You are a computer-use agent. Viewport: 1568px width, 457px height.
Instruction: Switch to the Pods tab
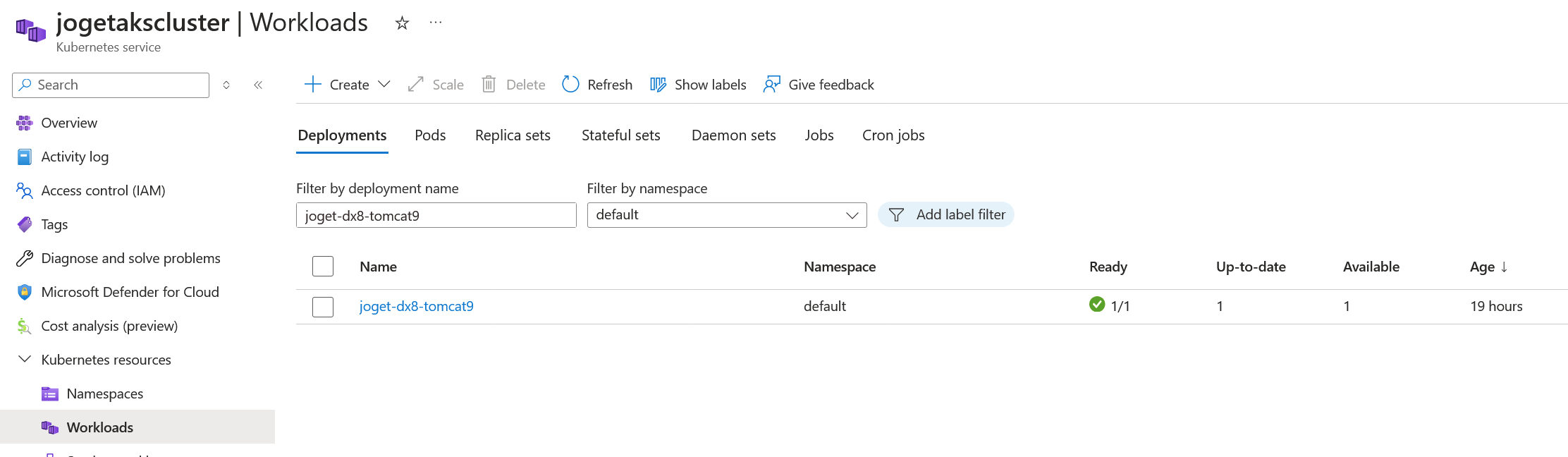[x=430, y=135]
